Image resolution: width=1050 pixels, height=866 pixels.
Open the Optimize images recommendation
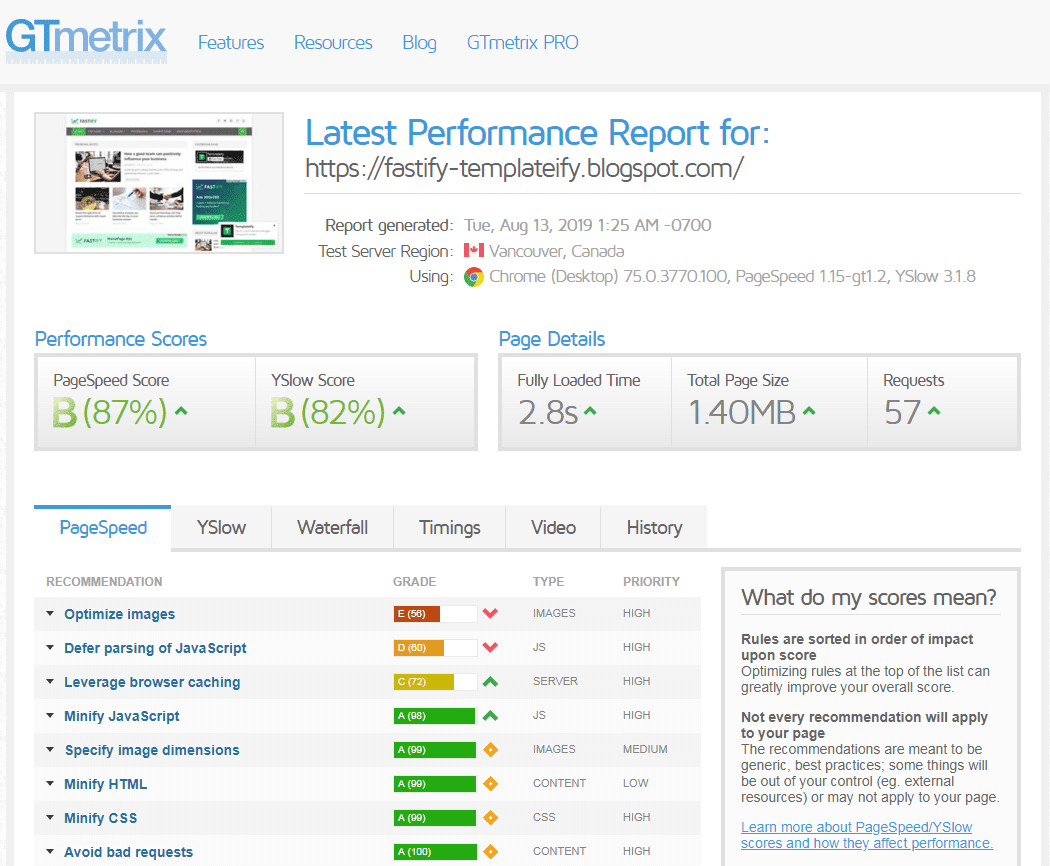click(119, 614)
